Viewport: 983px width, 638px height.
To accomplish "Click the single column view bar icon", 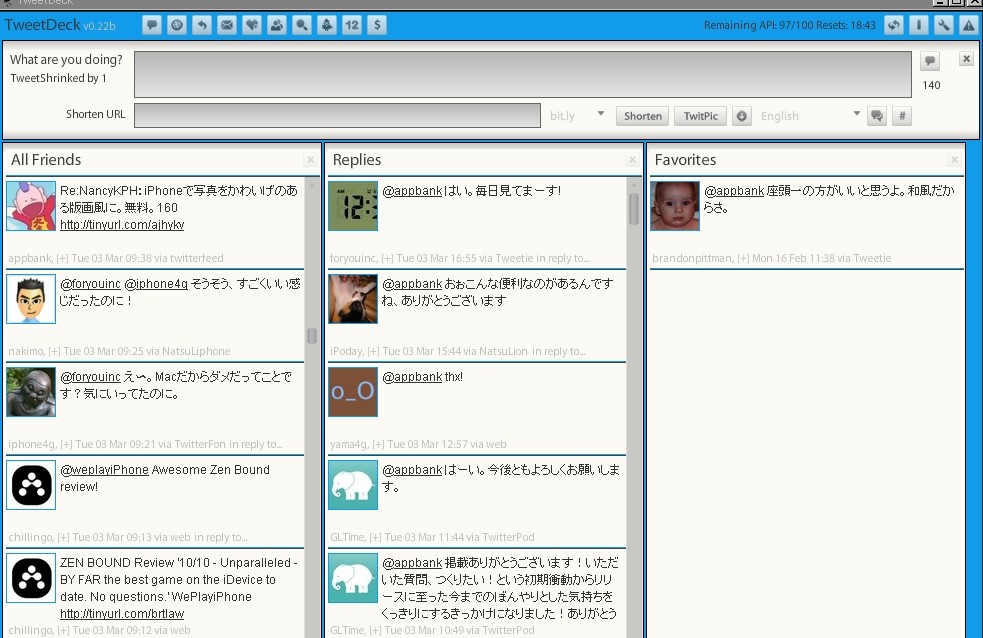I will pyautogui.click(x=919, y=25).
